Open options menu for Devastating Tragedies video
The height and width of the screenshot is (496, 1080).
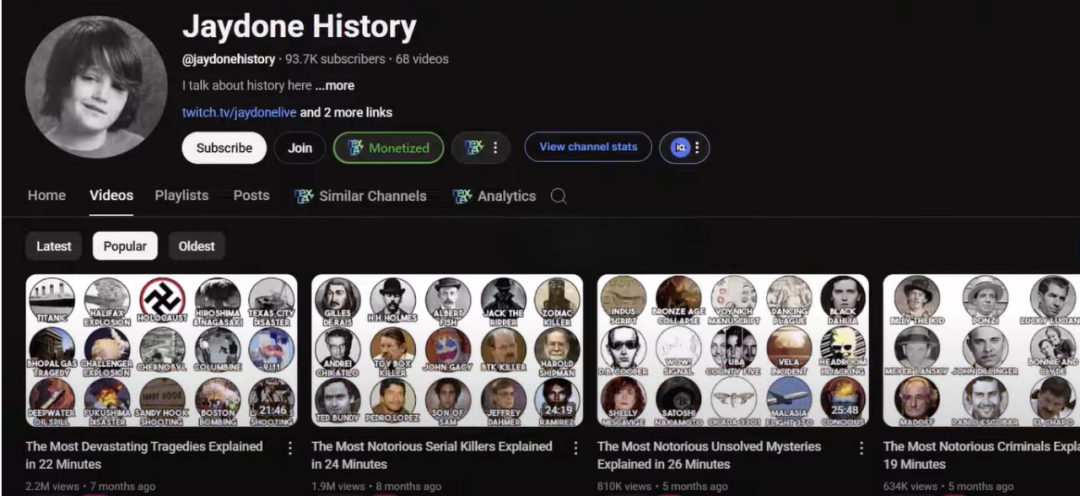coord(290,448)
